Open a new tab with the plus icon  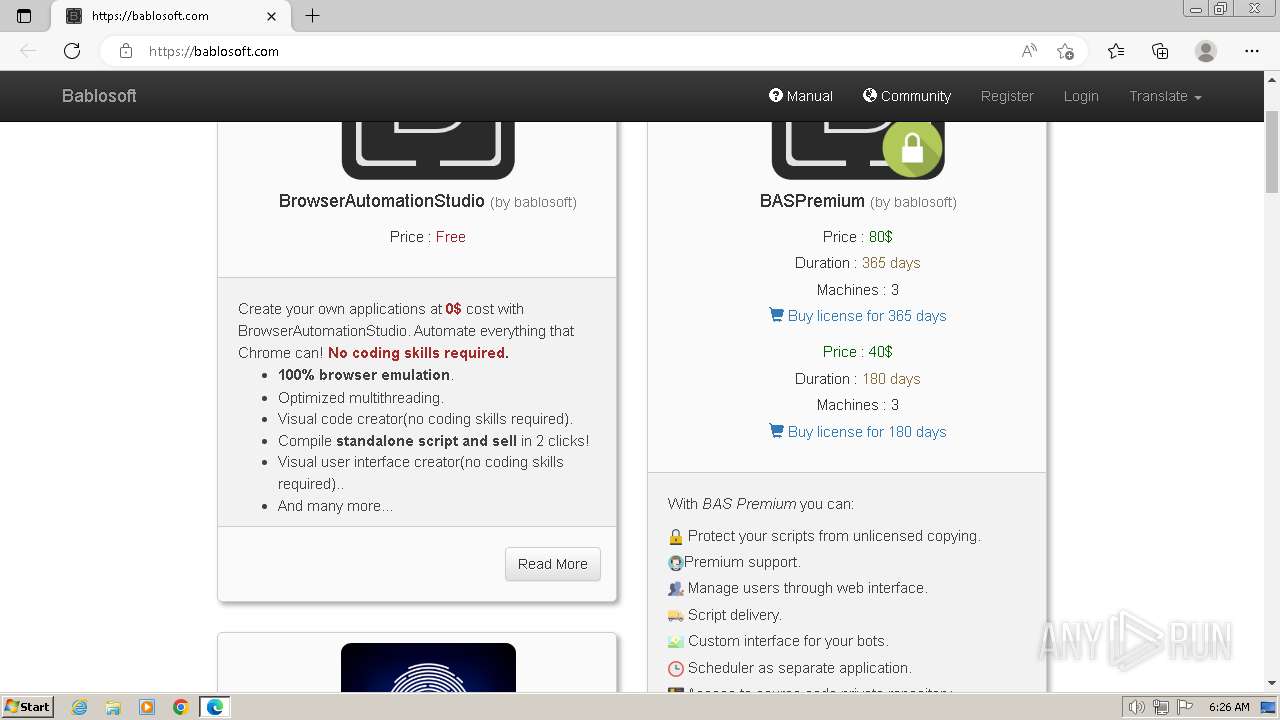(x=312, y=16)
